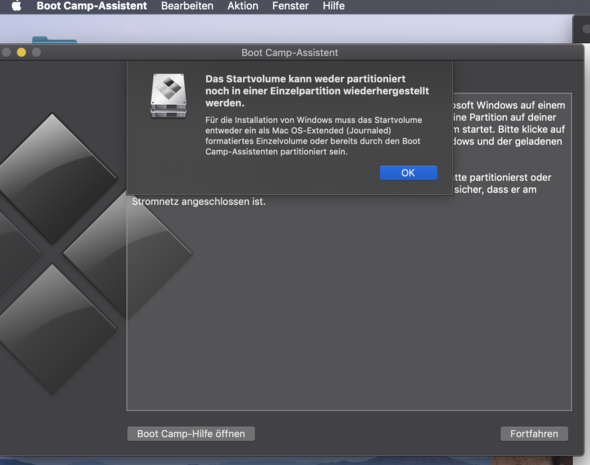Image resolution: width=590 pixels, height=465 pixels.
Task: Select the folder icon on the desktop
Action: 54,40
